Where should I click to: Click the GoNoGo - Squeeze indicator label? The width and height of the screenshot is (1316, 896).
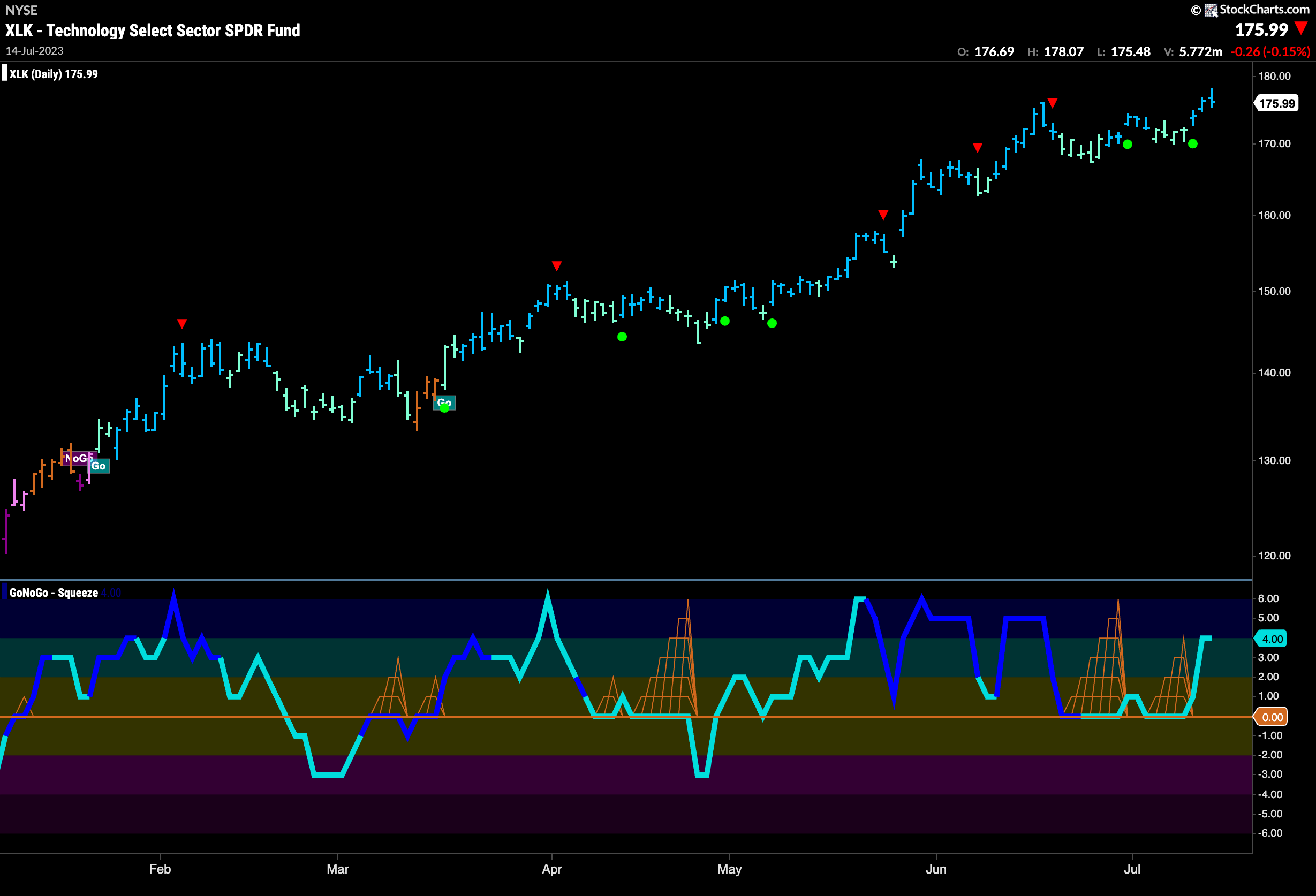pyautogui.click(x=54, y=593)
